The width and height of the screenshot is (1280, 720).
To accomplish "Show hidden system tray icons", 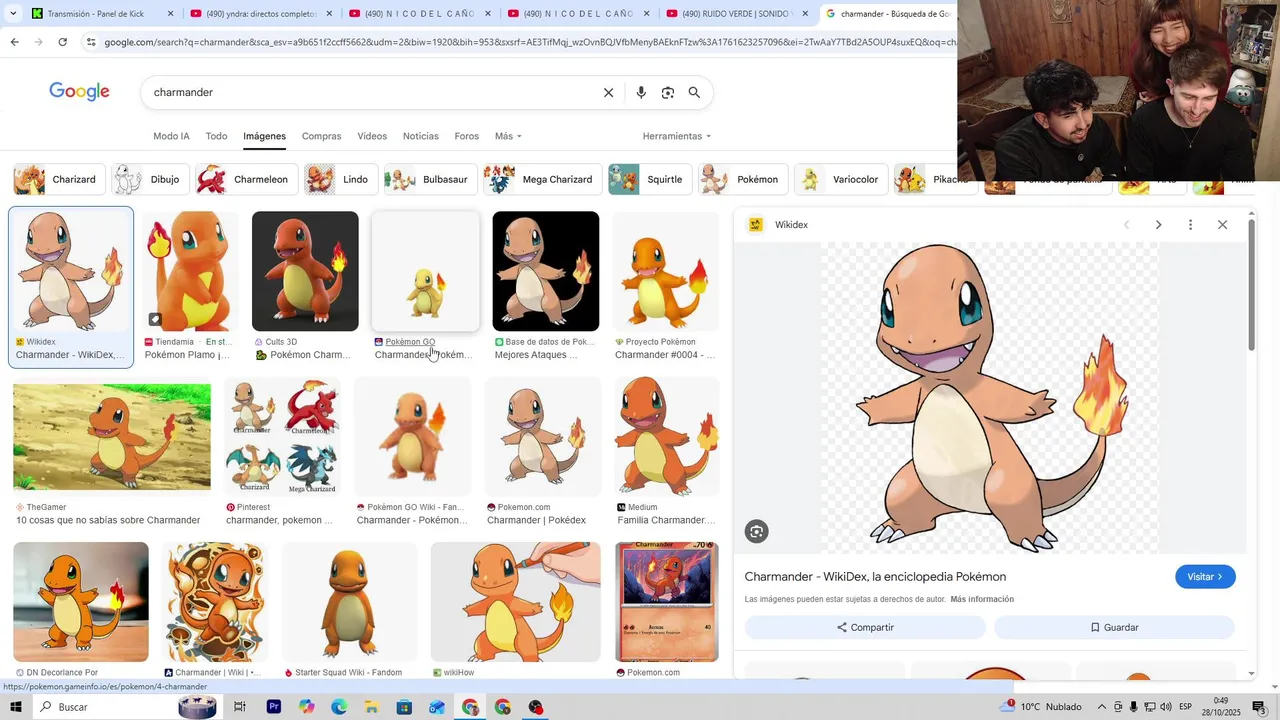I will (1102, 707).
